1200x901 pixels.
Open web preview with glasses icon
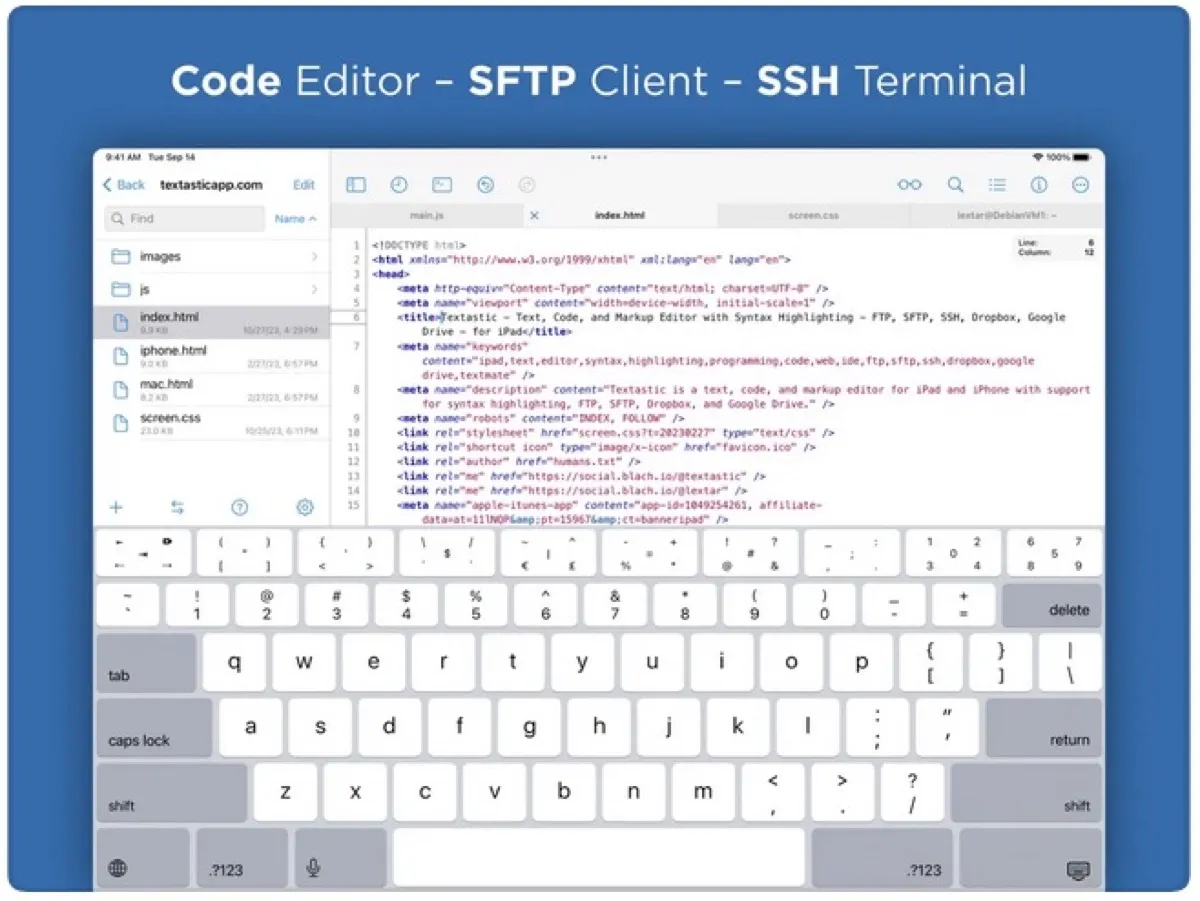click(909, 185)
